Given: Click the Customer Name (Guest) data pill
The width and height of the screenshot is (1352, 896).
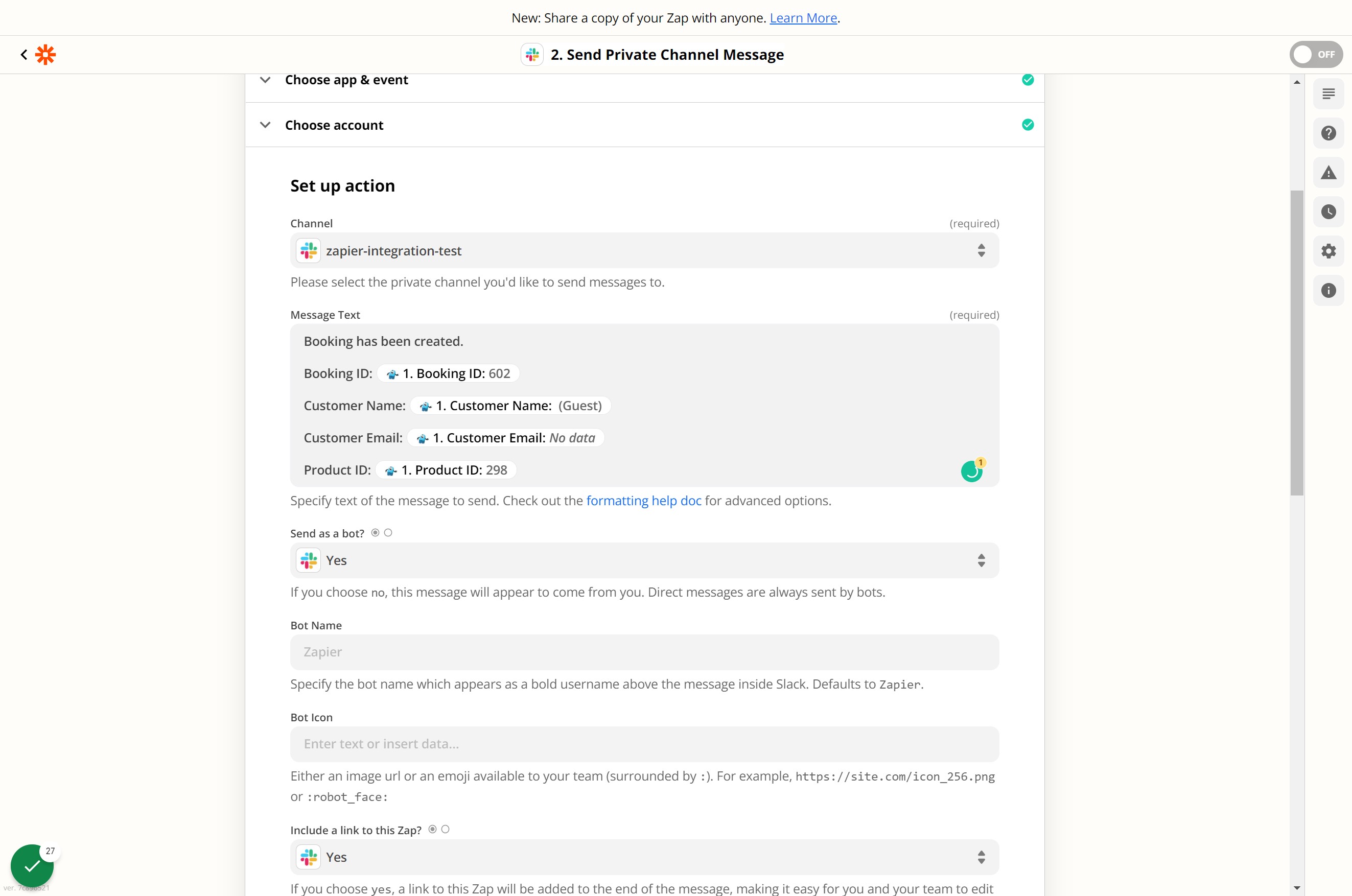Looking at the screenshot, I should [510, 406].
